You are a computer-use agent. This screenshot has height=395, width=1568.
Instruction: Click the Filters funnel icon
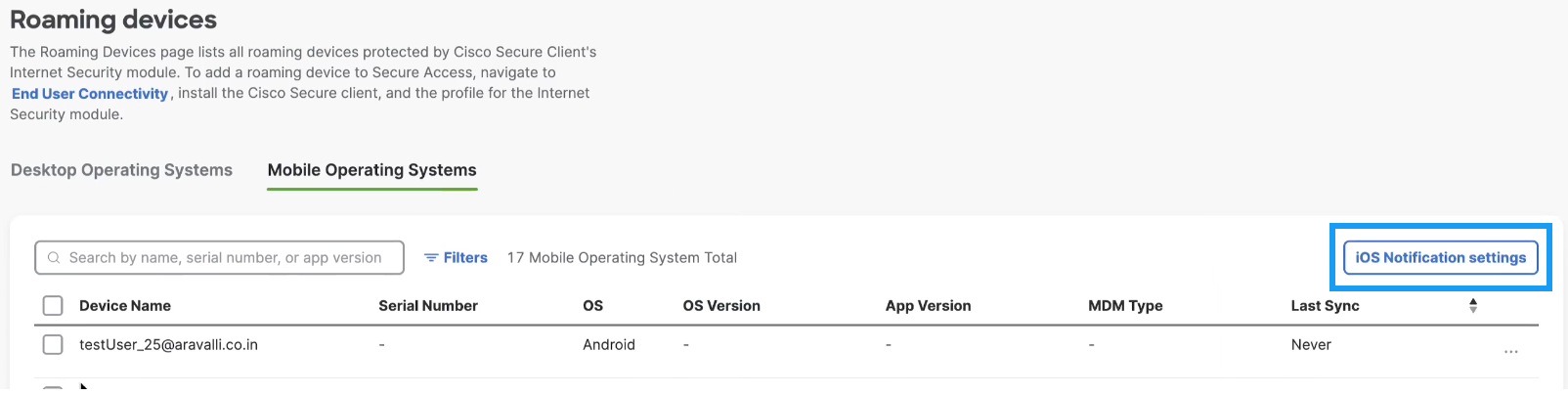click(x=431, y=258)
